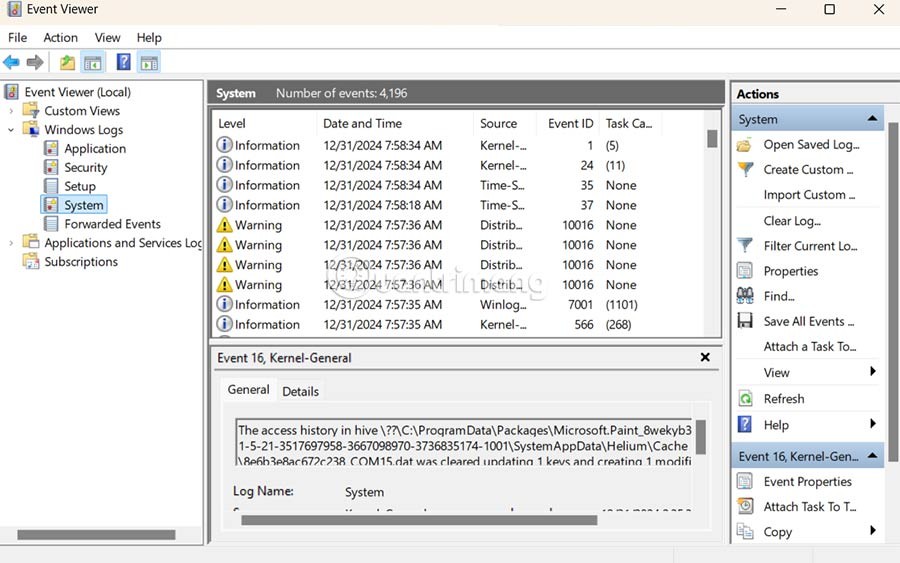This screenshot has height=563, width=900.
Task: Click the blue Help toolbar icon
Action: click(123, 61)
